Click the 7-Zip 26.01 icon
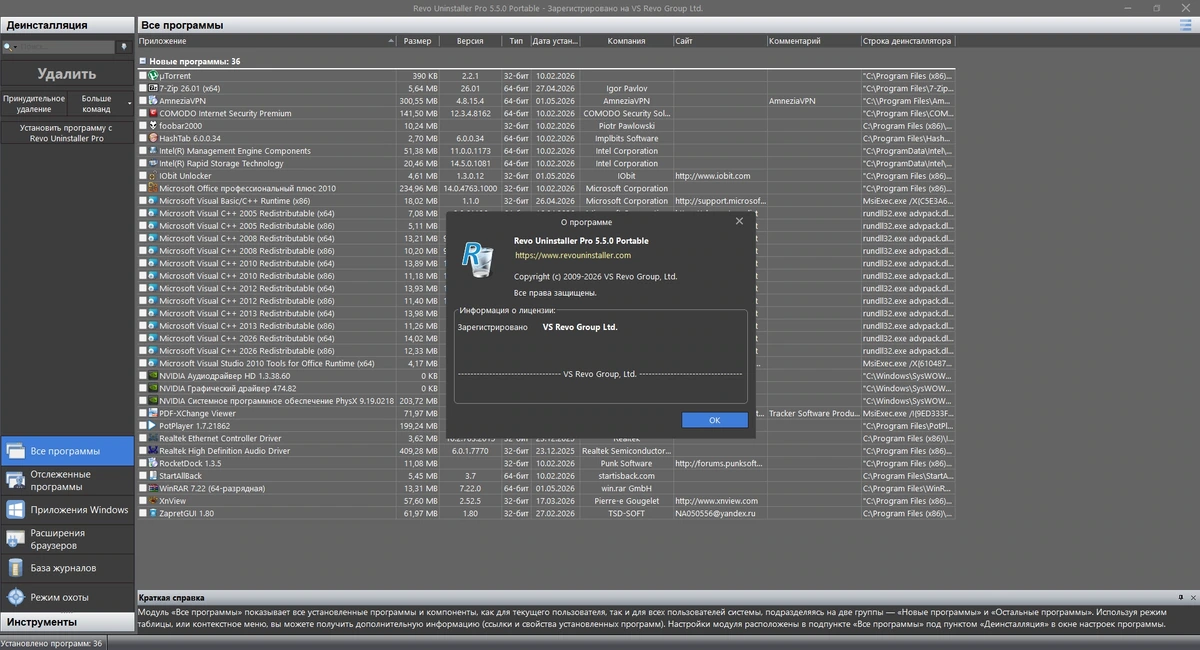Screen dimensions: 1200x650 (x=153, y=88)
